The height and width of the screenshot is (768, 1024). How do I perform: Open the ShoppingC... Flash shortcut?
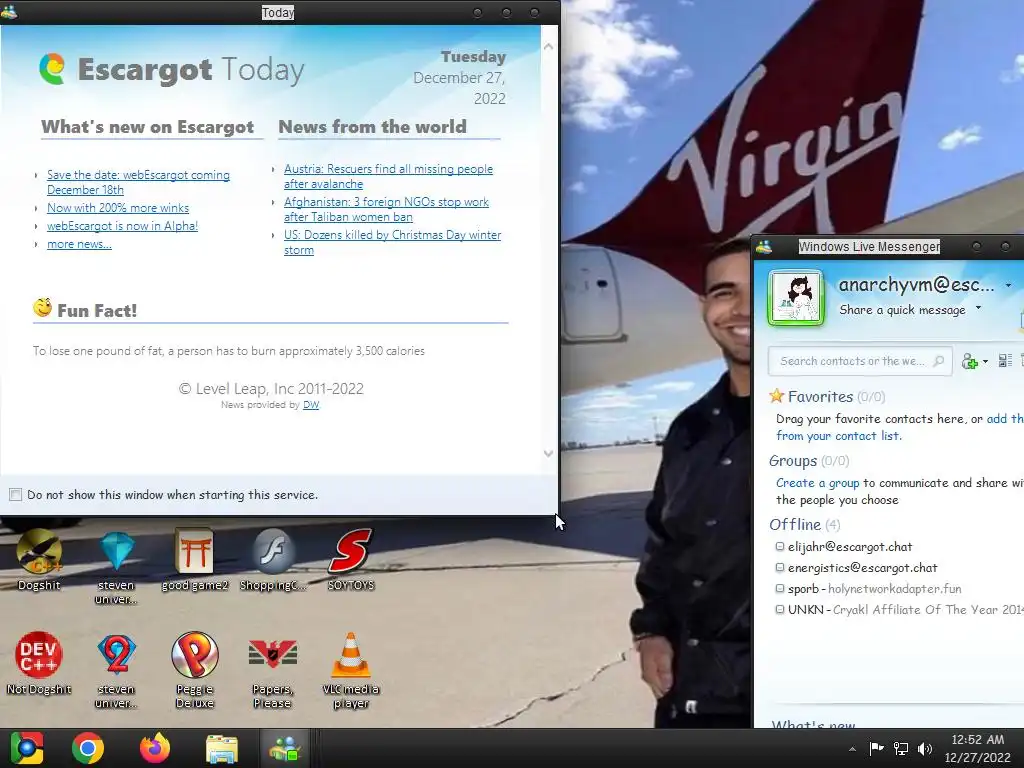point(273,559)
